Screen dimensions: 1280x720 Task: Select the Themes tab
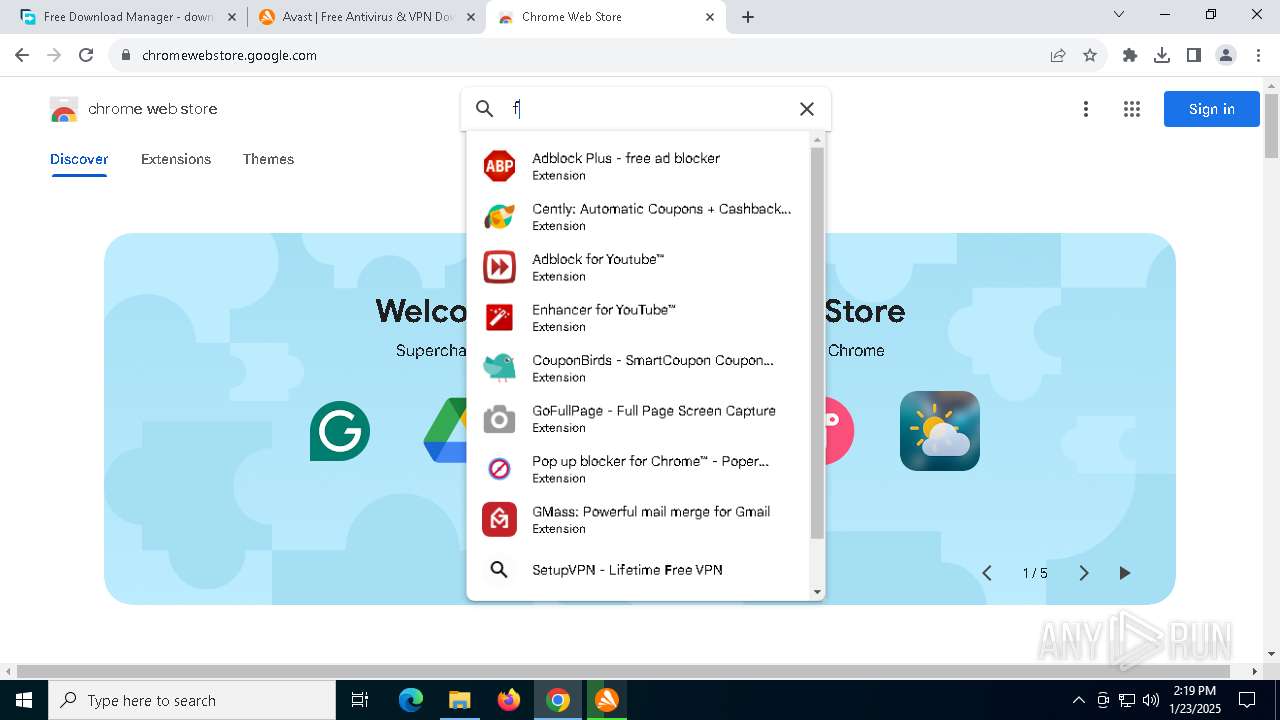[x=268, y=159]
